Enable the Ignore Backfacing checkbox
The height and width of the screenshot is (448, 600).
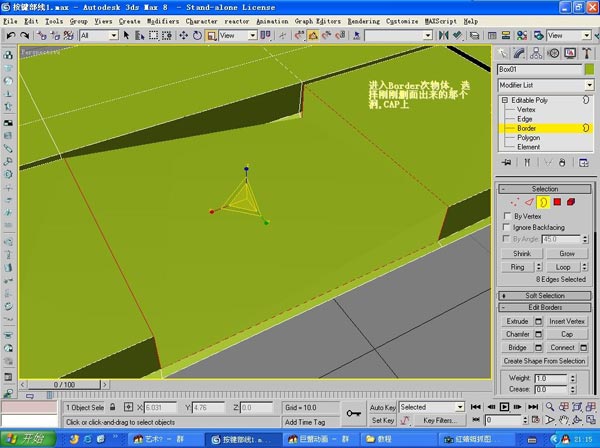click(507, 227)
